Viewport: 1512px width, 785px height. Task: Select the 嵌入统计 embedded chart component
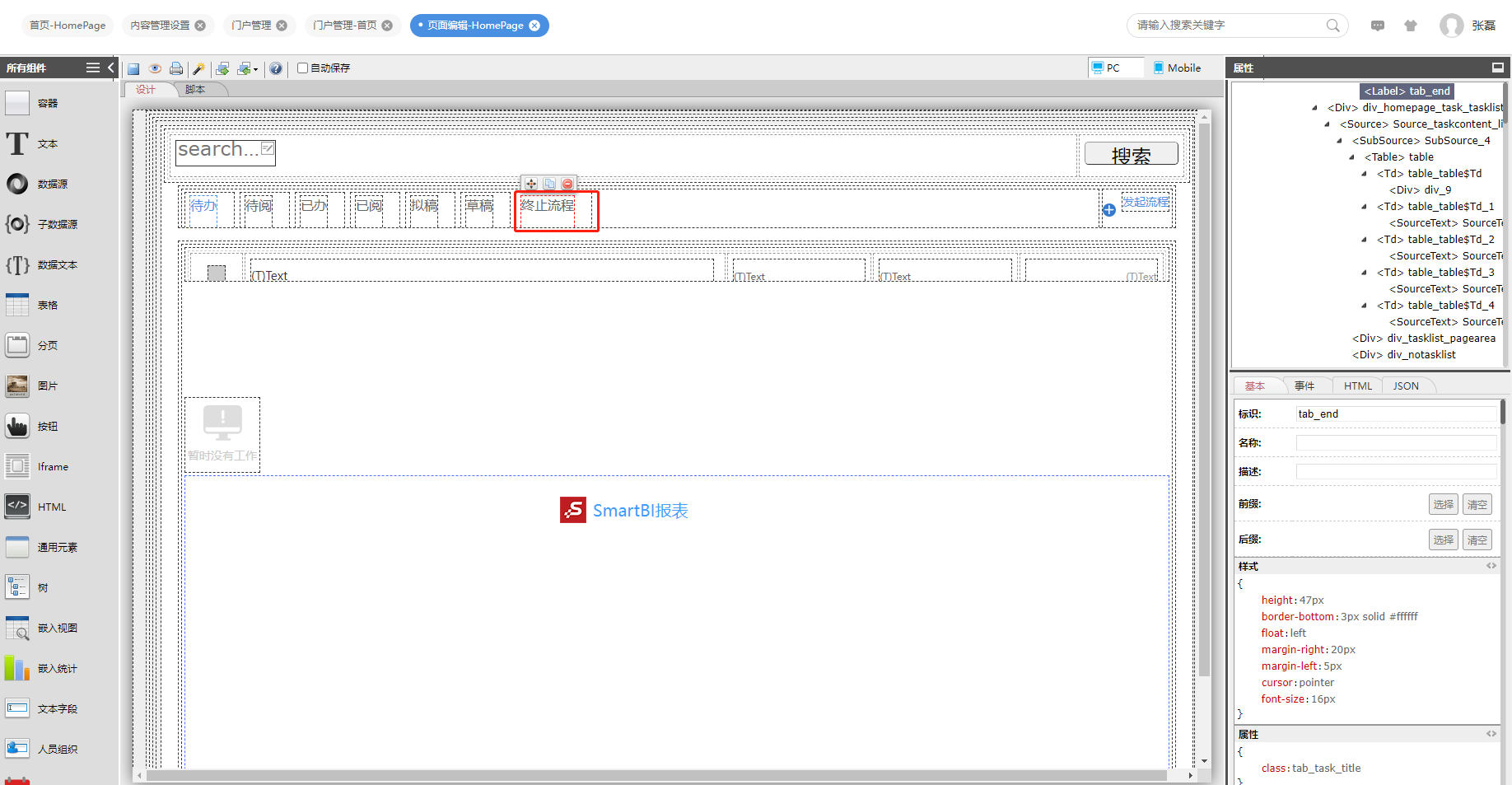pos(42,668)
